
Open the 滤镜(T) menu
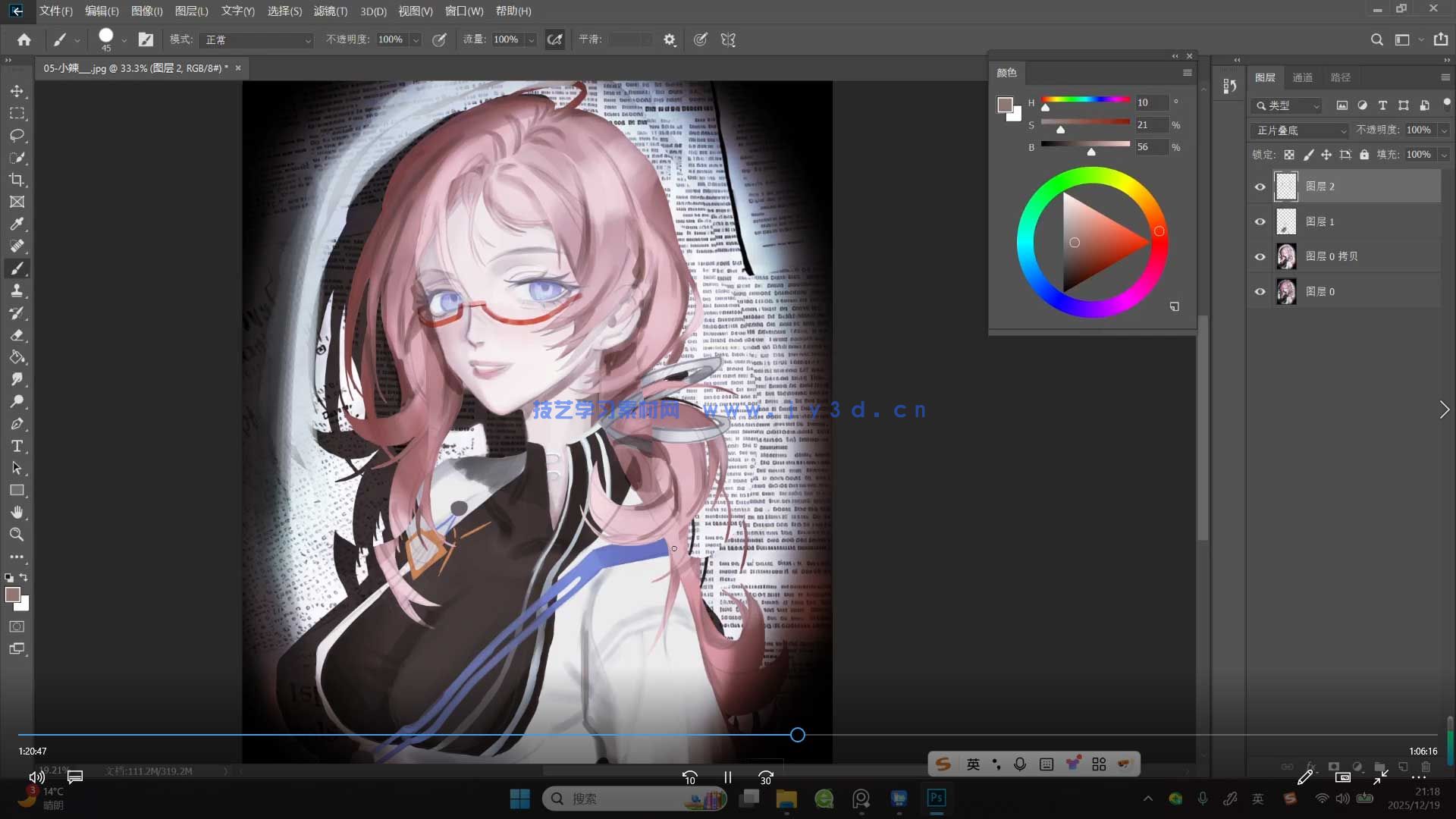click(330, 11)
